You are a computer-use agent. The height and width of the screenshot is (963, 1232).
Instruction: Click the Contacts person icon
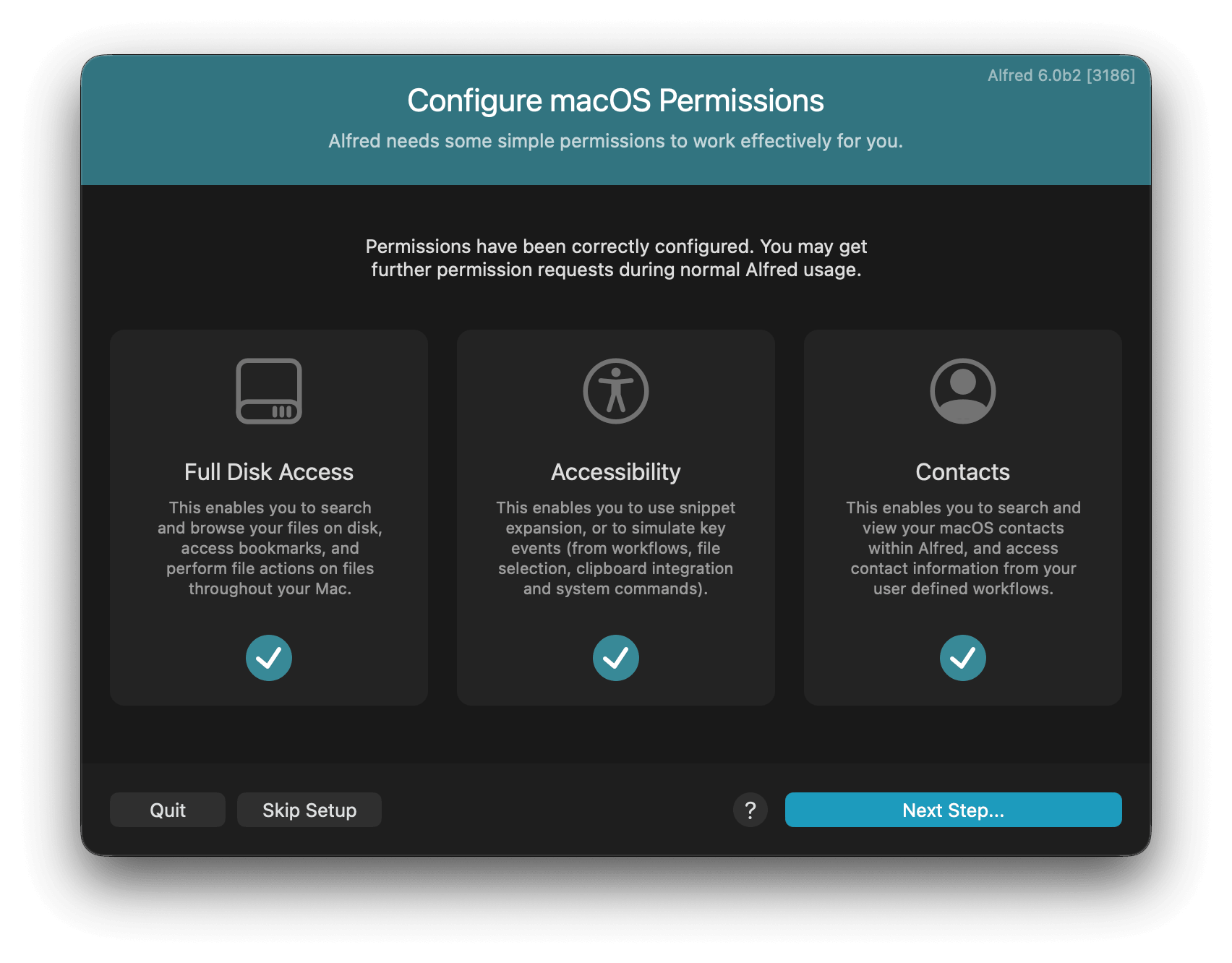(x=963, y=391)
